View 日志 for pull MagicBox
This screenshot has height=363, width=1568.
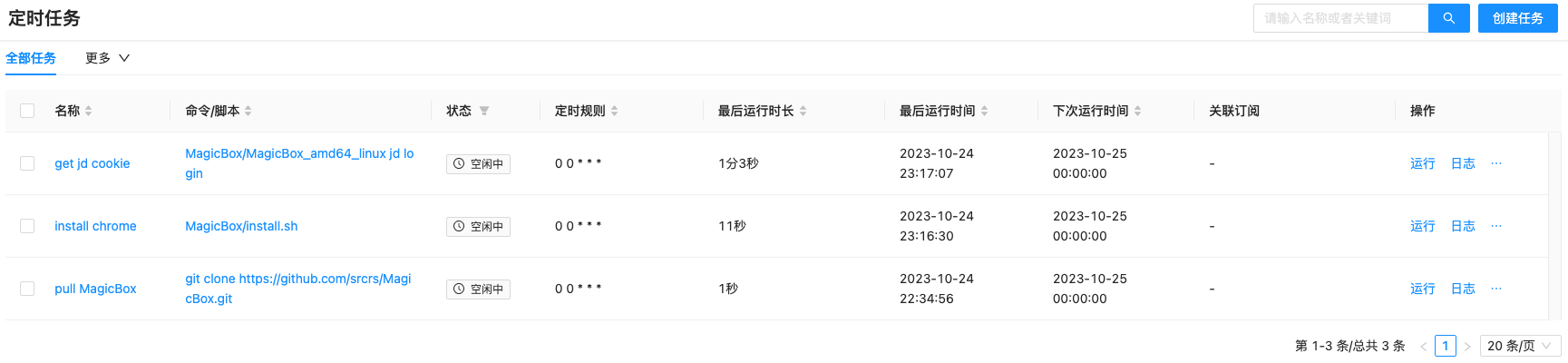click(1463, 289)
